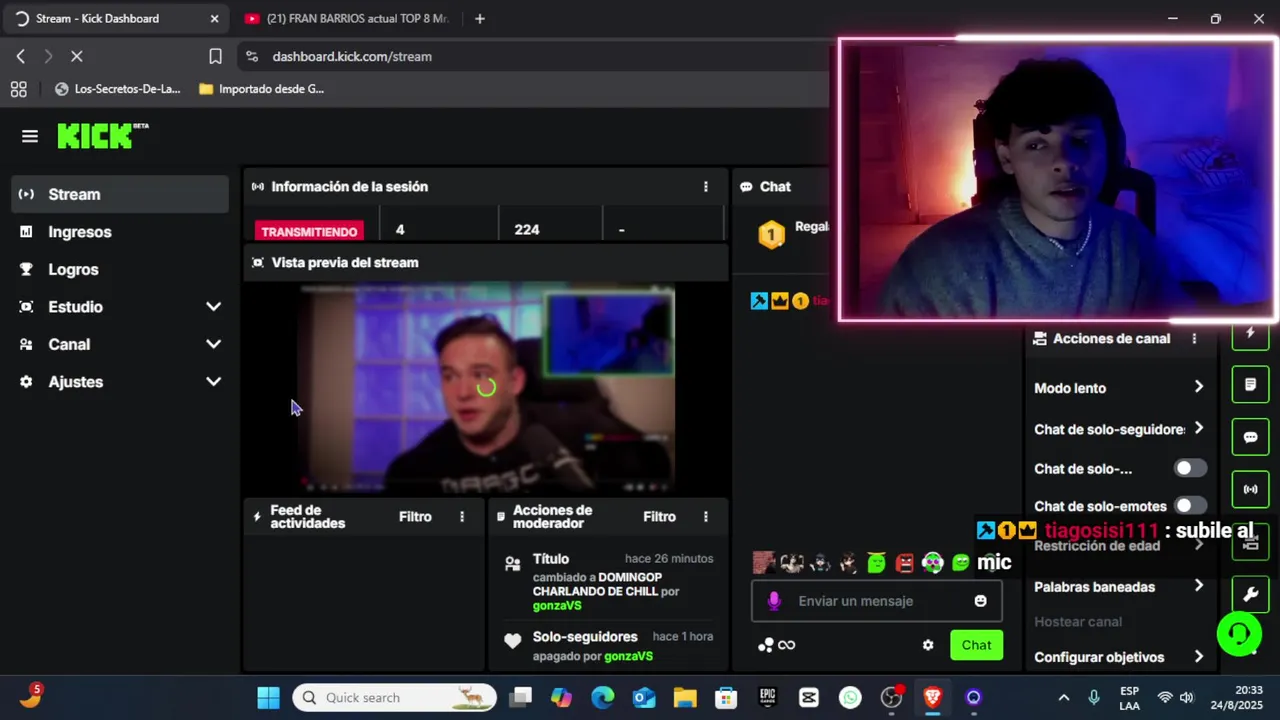Open Filtro in Acciones de moderador
This screenshot has height=720, width=1280.
pyautogui.click(x=659, y=517)
